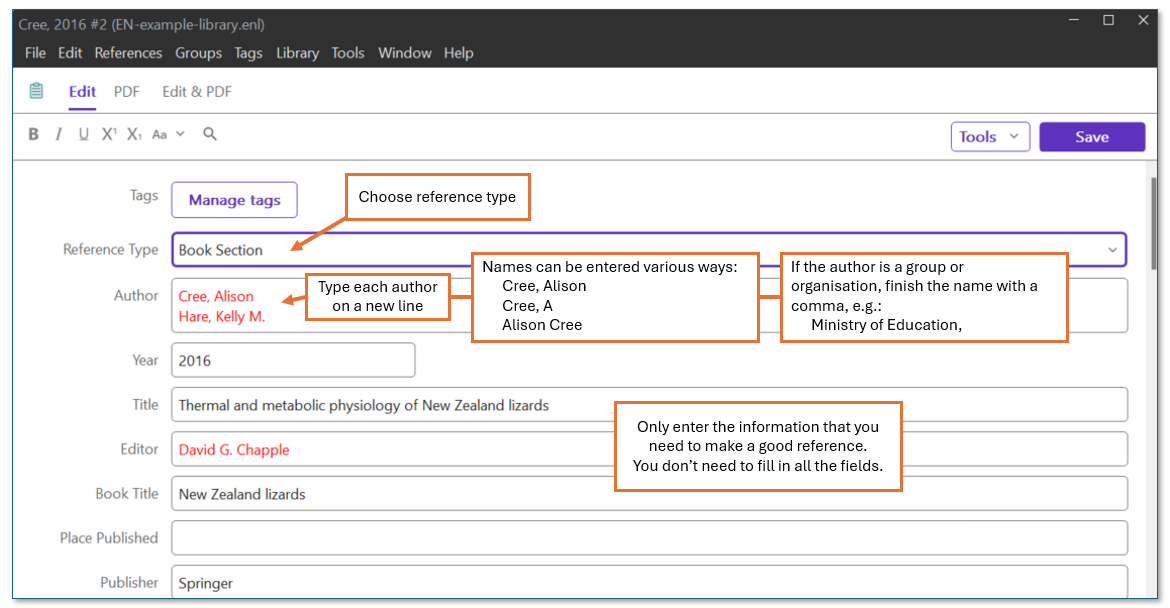Toggle underline formatting
Screen dimensions: 1170x608
click(84, 133)
